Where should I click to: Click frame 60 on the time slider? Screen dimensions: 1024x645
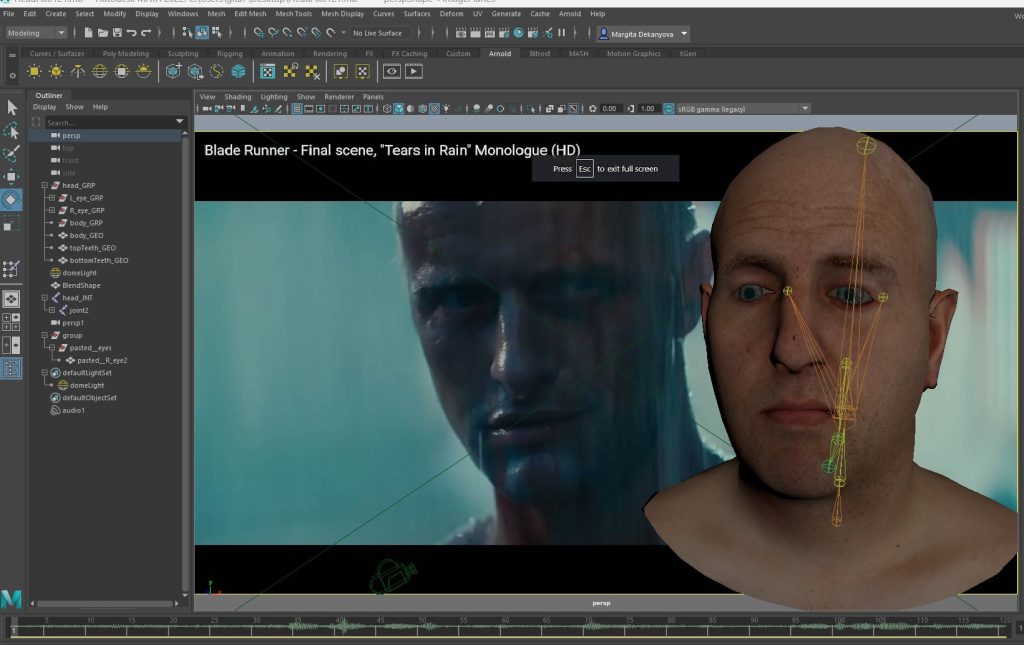[504, 627]
